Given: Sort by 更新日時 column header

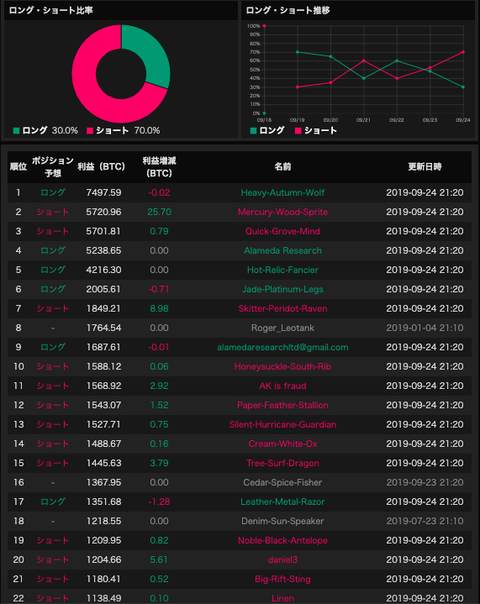Looking at the screenshot, I should pos(425,167).
